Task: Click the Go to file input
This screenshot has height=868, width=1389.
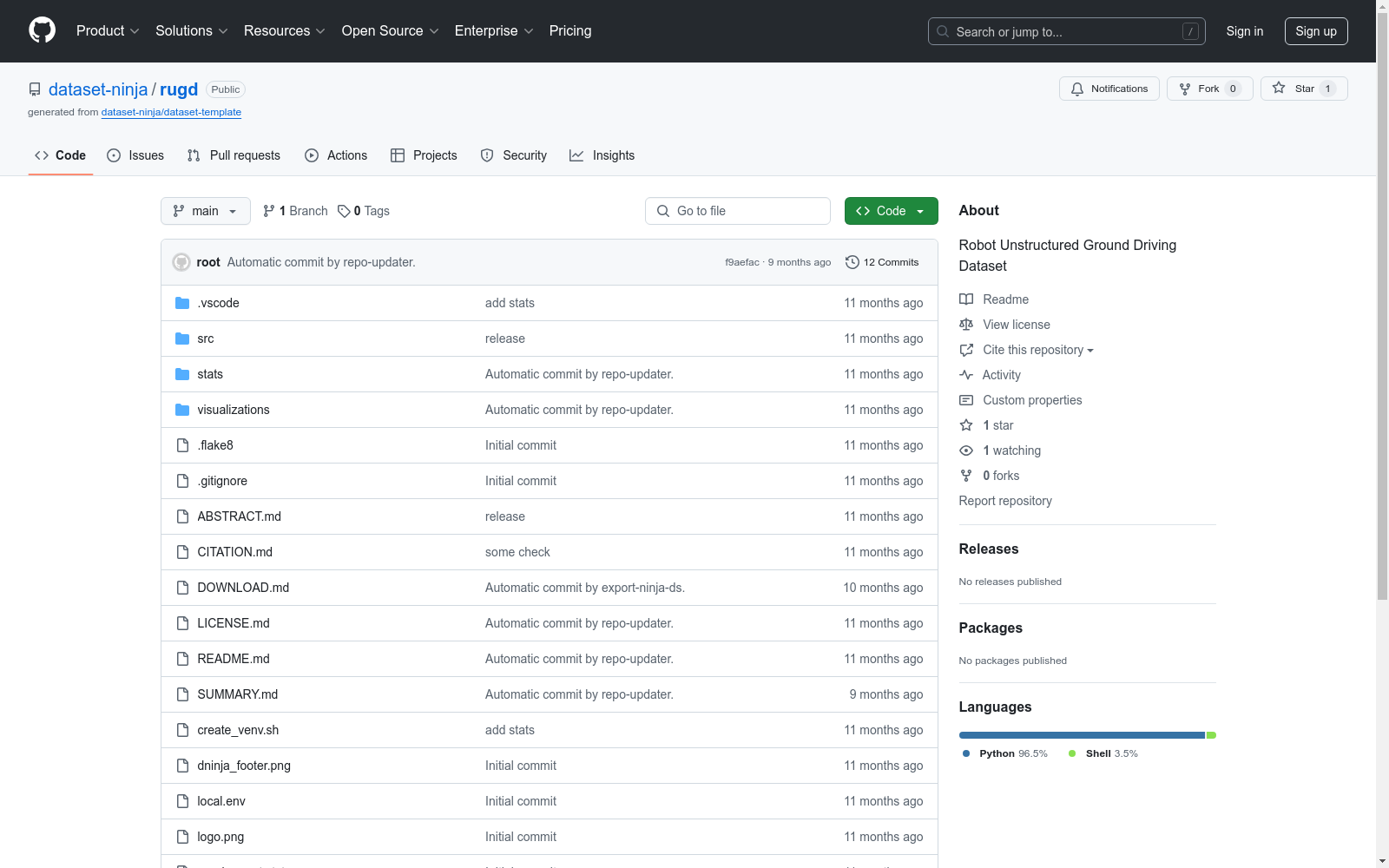Action: point(738,211)
